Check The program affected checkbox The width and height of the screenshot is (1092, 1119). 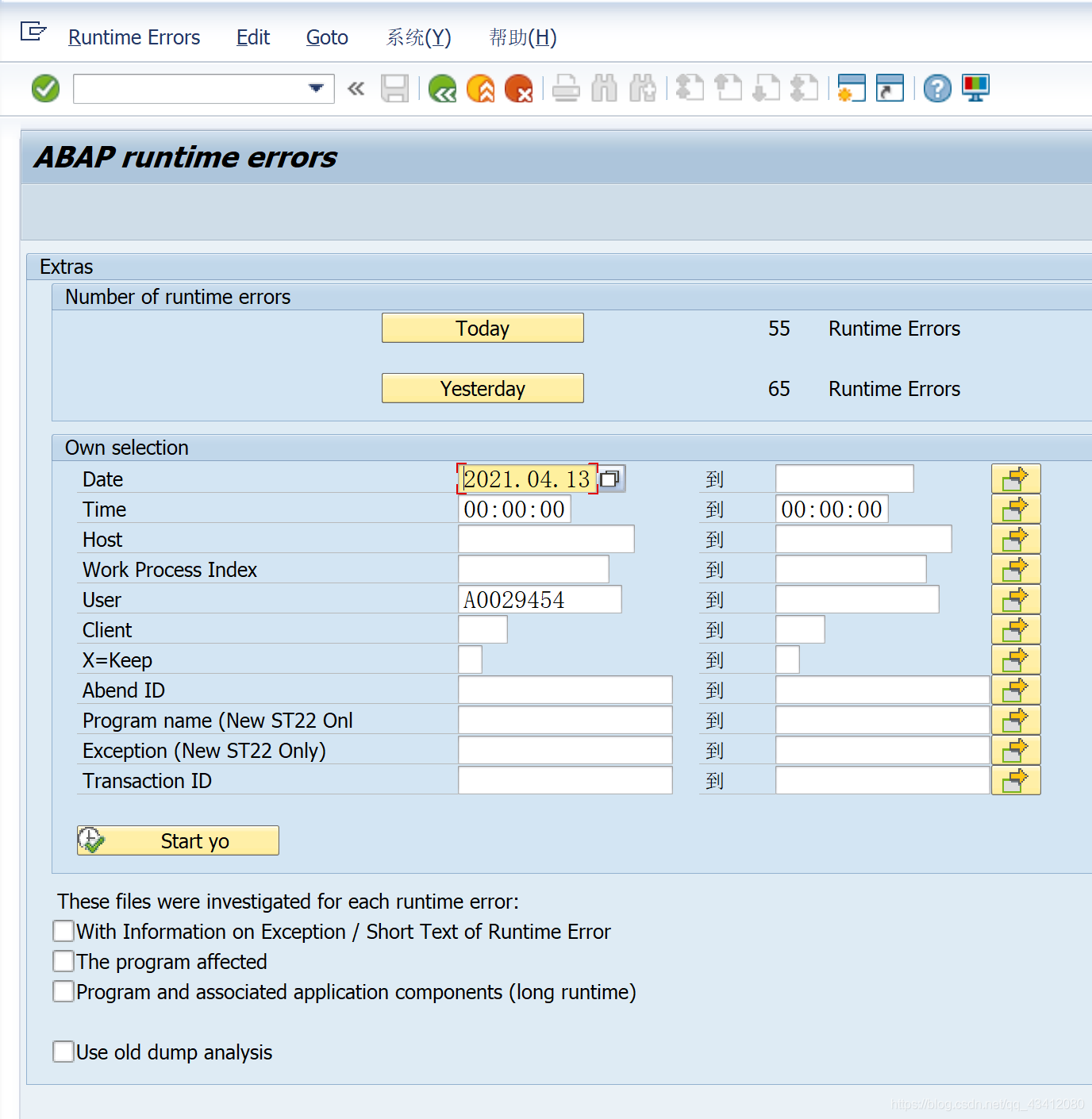[63, 961]
